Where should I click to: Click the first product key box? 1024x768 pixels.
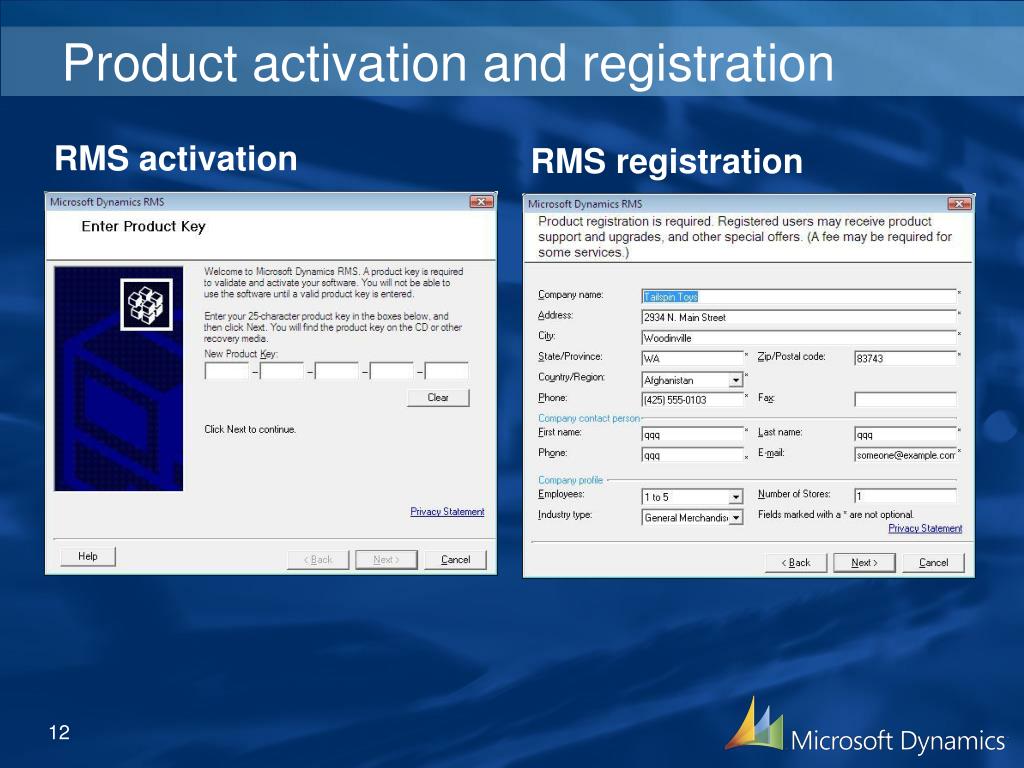227,371
